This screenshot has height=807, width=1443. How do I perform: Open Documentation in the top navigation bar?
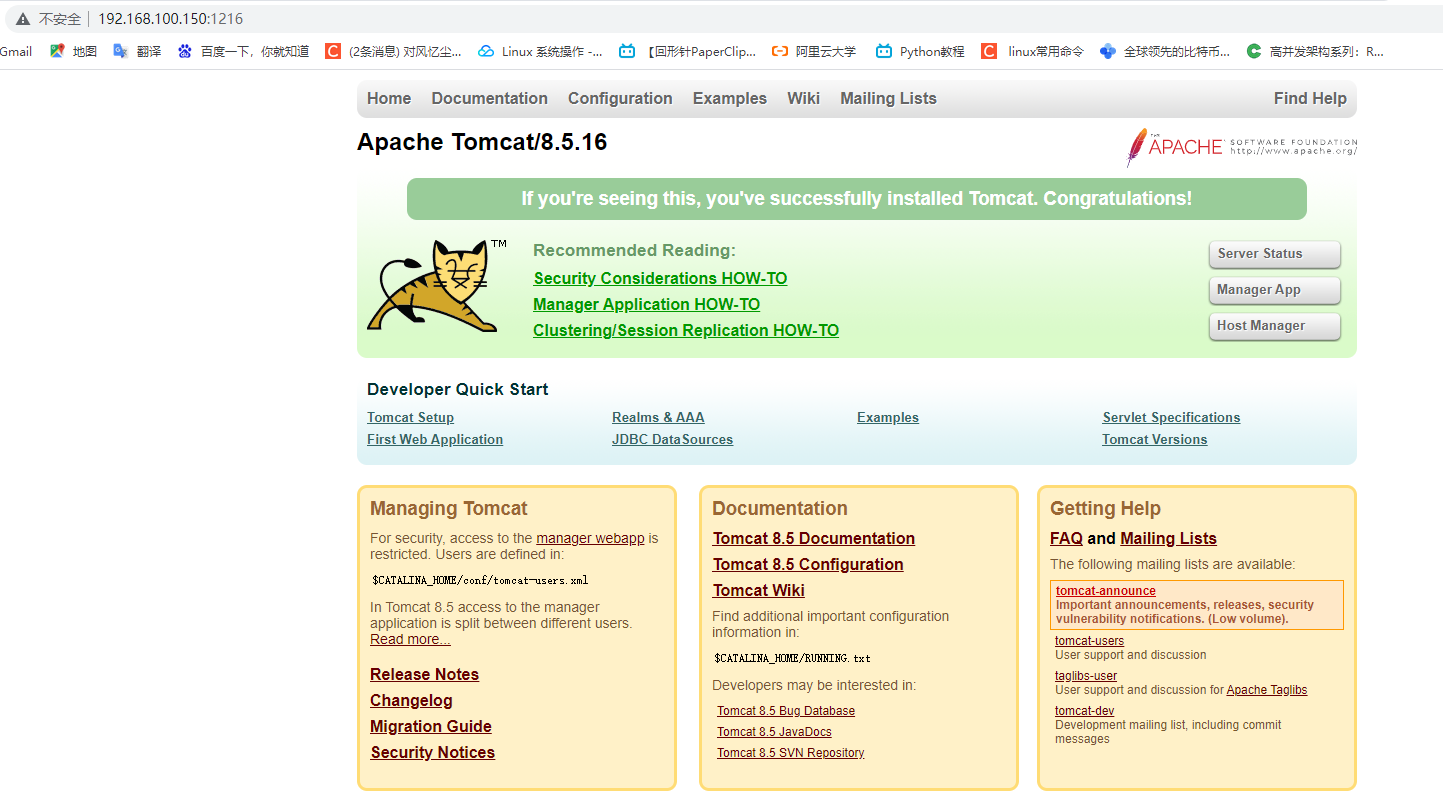click(x=490, y=98)
